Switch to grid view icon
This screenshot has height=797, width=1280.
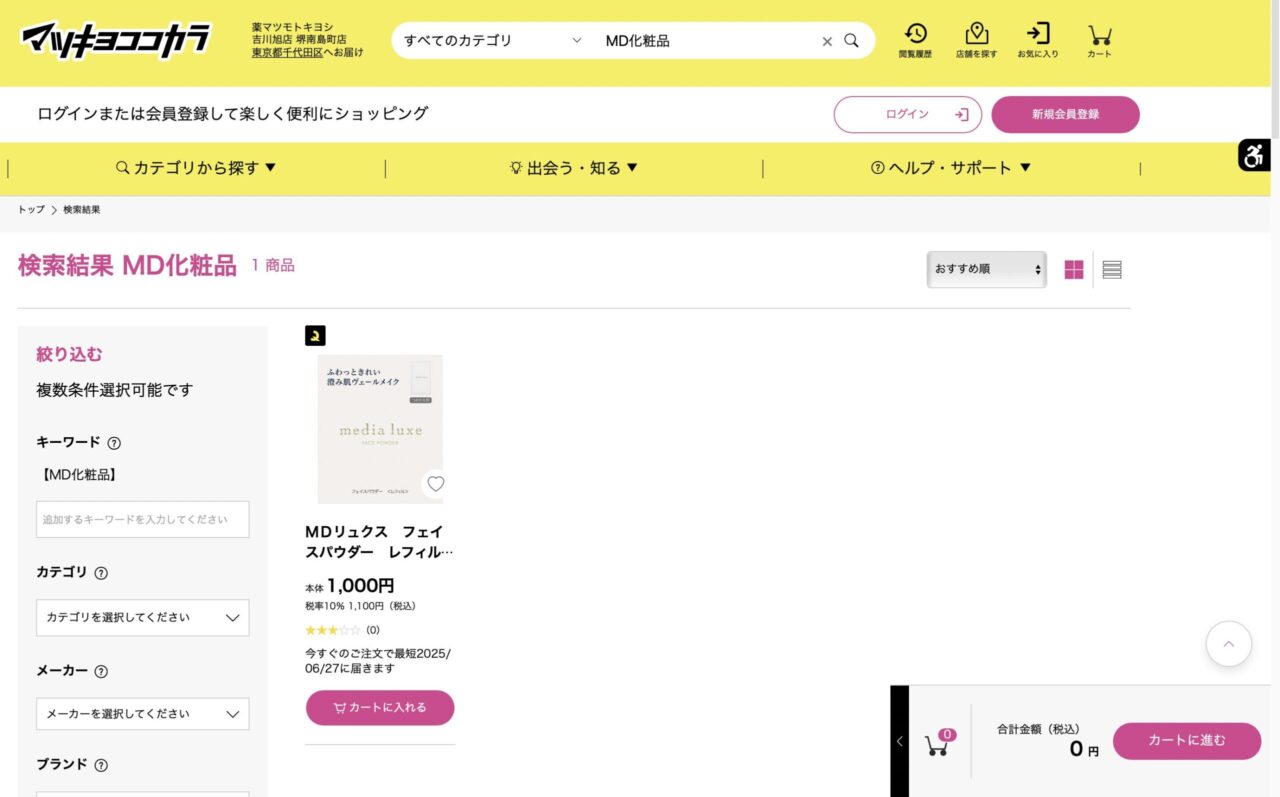(1074, 270)
